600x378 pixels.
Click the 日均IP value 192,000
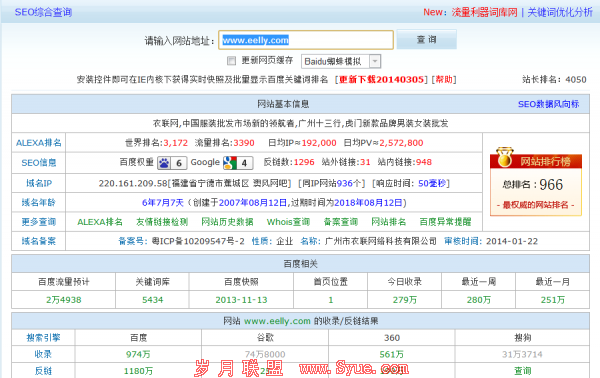tap(319, 143)
